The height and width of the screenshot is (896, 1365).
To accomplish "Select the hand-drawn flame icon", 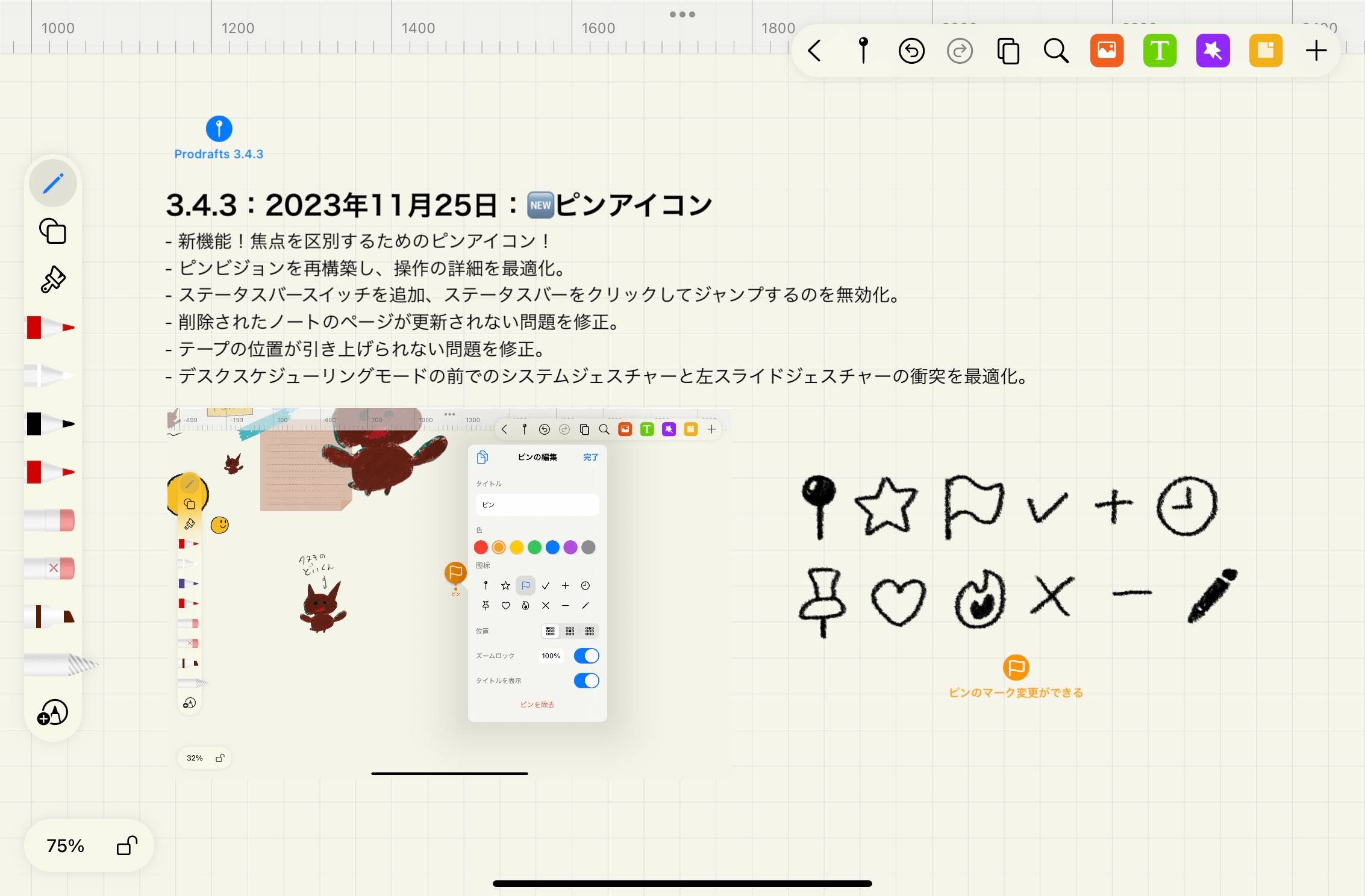I will (980, 599).
